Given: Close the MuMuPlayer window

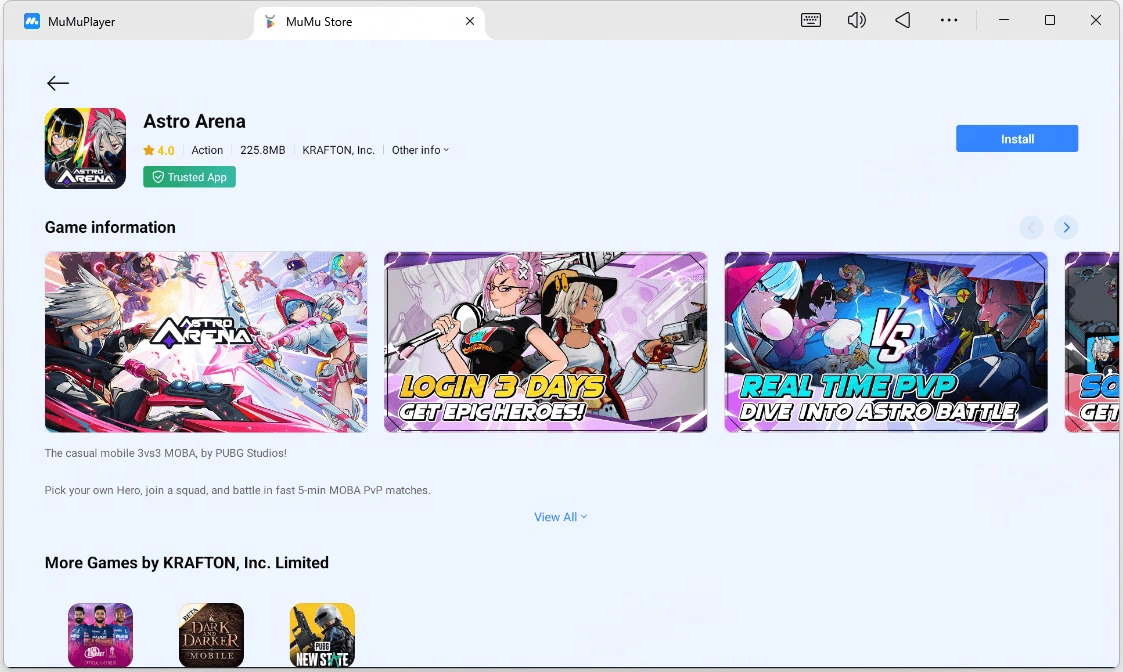Looking at the screenshot, I should pos(1096,20).
